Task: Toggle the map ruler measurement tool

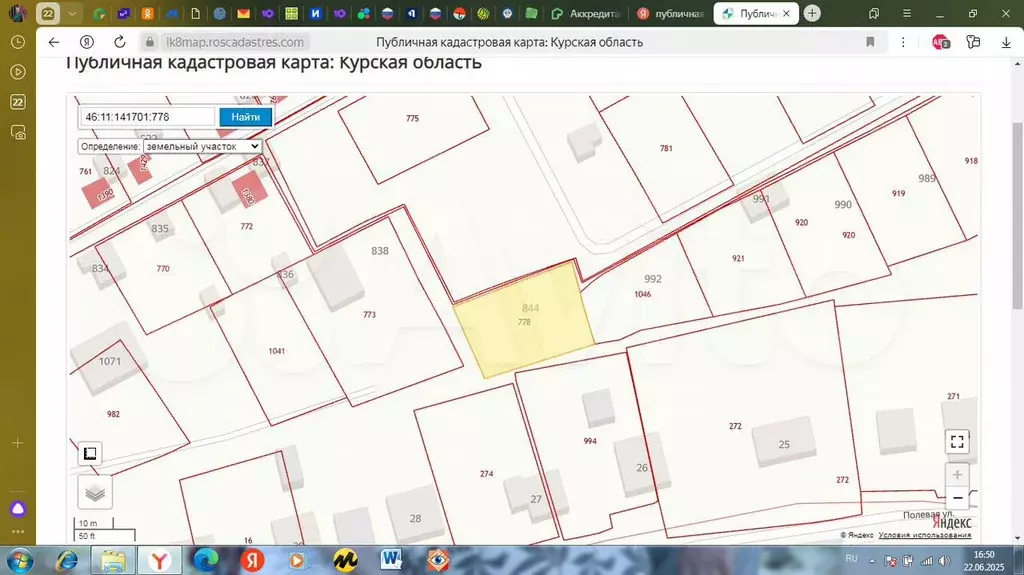Action: click(90, 453)
